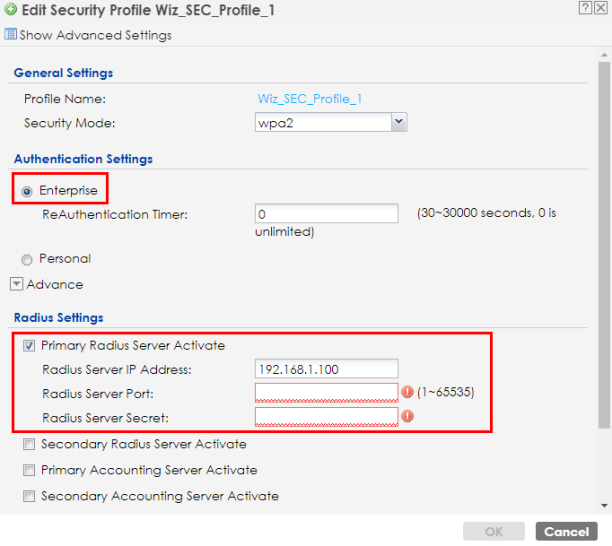Viewport: 612px width, 546px height.
Task: Click the green Edit Security Profile title icon
Action: pos(10,10)
